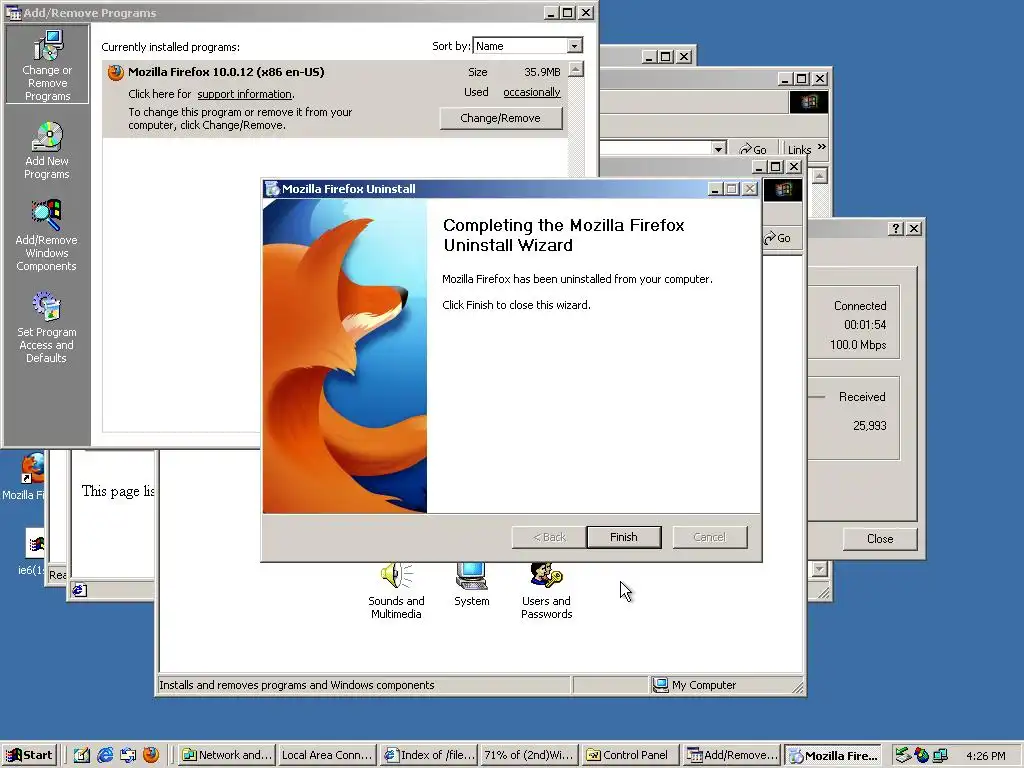Click the '25,993' received value
Screen dimensions: 1024x768
tap(870, 426)
